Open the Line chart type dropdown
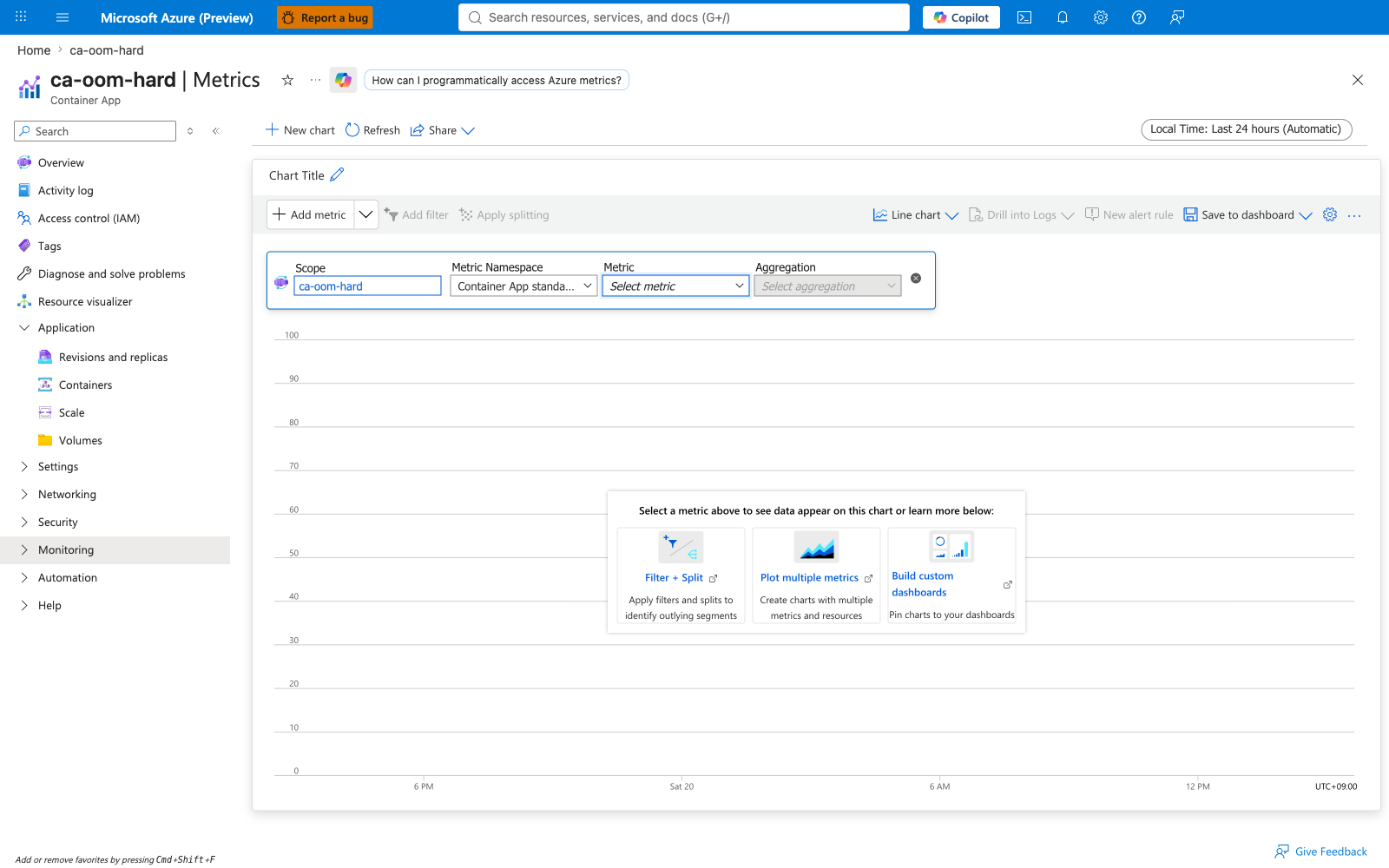1389x868 pixels. coord(916,215)
